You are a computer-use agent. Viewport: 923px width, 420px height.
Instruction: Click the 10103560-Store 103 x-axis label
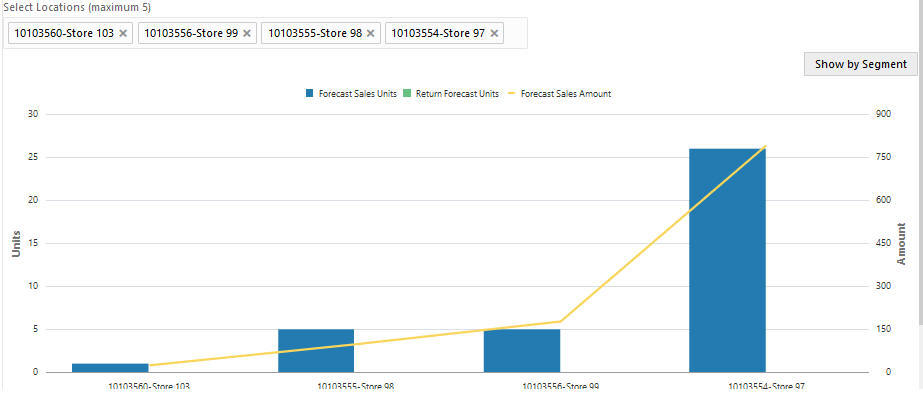pos(149,387)
